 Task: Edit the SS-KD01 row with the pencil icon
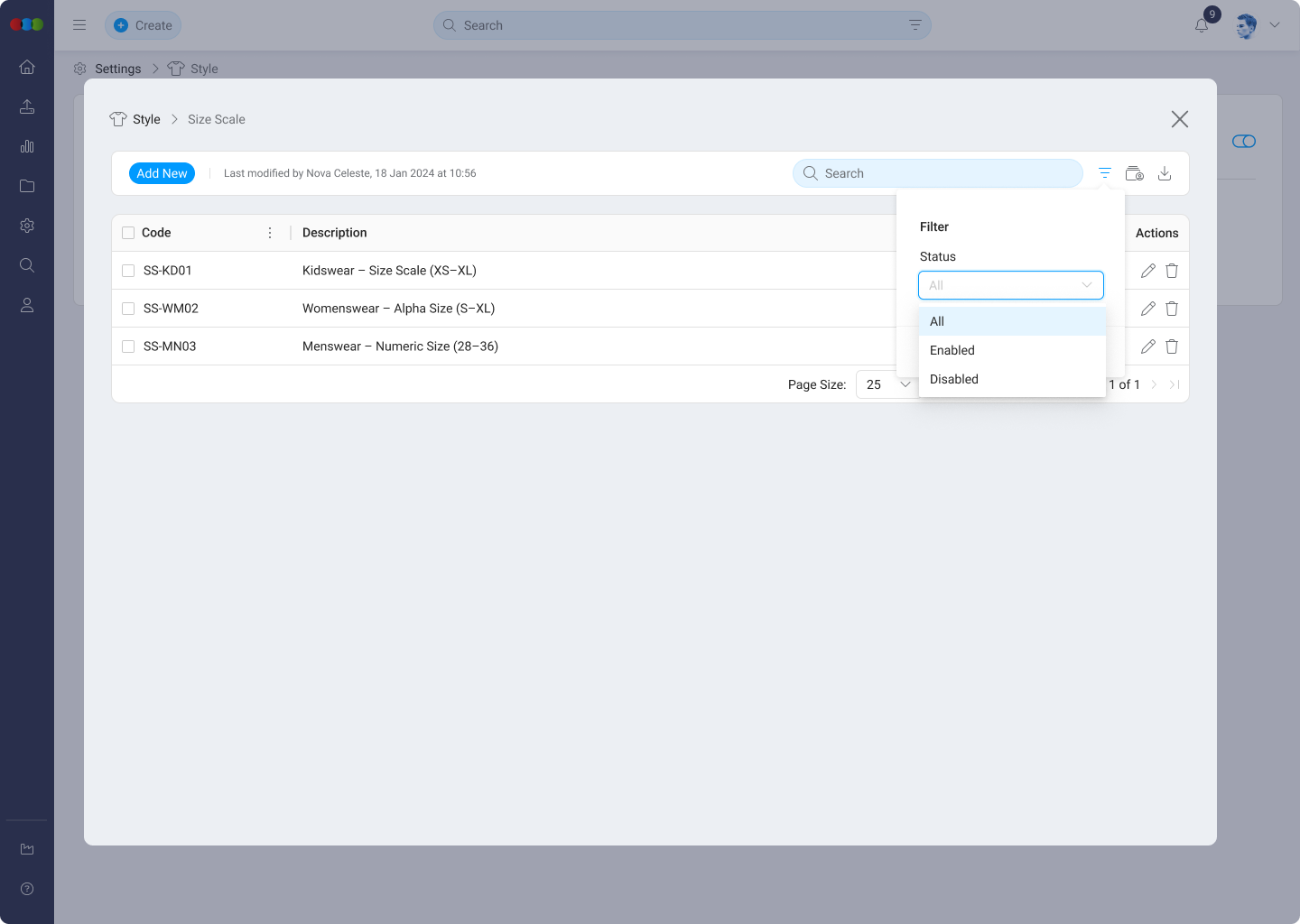(x=1148, y=270)
